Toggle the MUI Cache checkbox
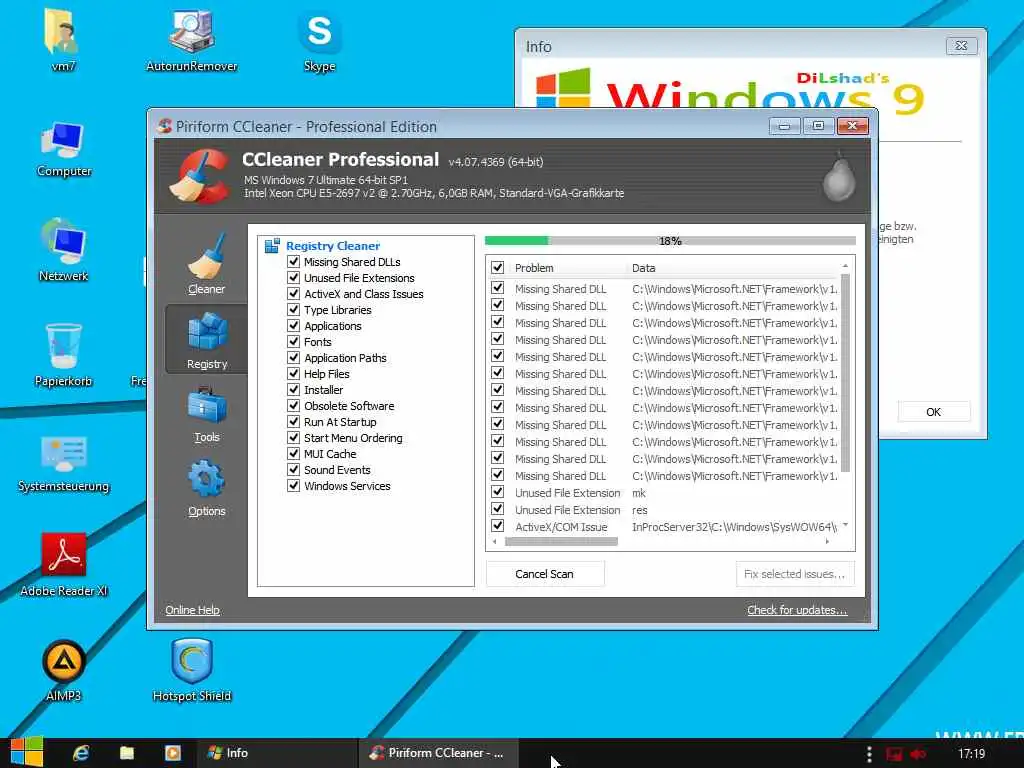 click(294, 453)
